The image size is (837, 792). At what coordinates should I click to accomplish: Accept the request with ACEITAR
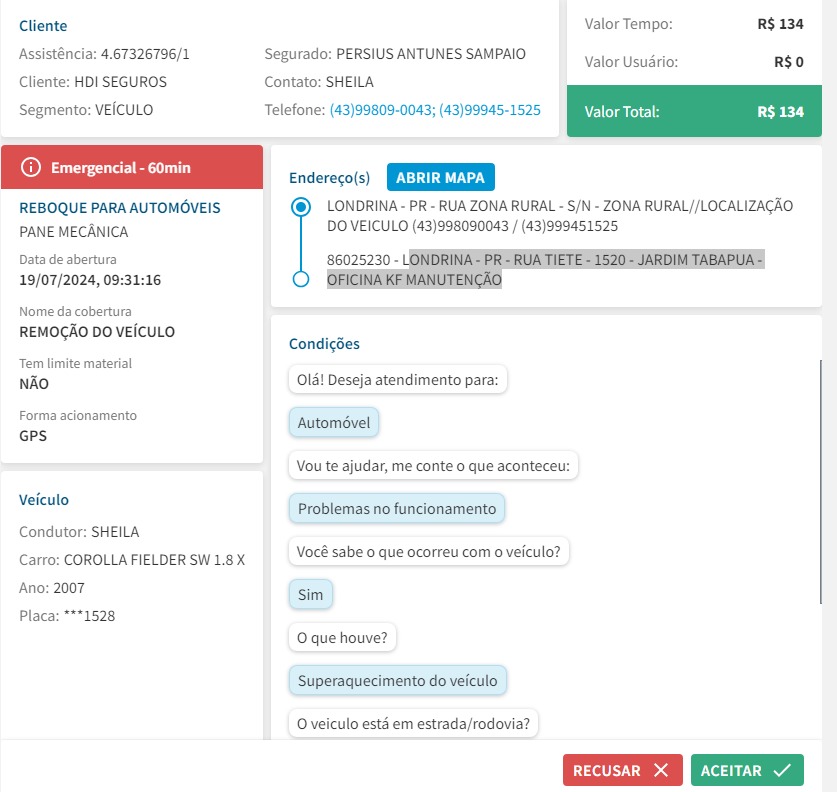pos(747,770)
